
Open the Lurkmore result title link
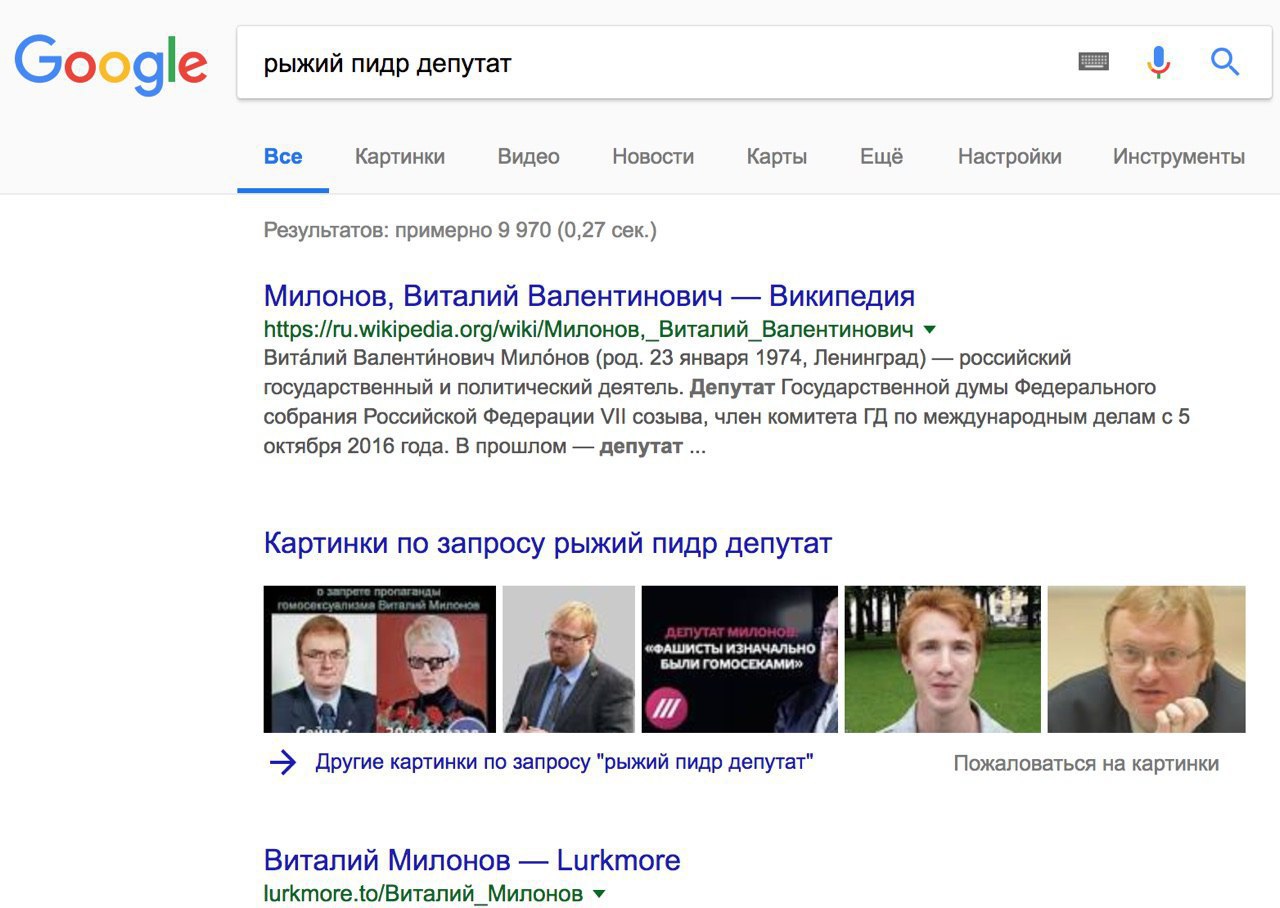[x=472, y=860]
